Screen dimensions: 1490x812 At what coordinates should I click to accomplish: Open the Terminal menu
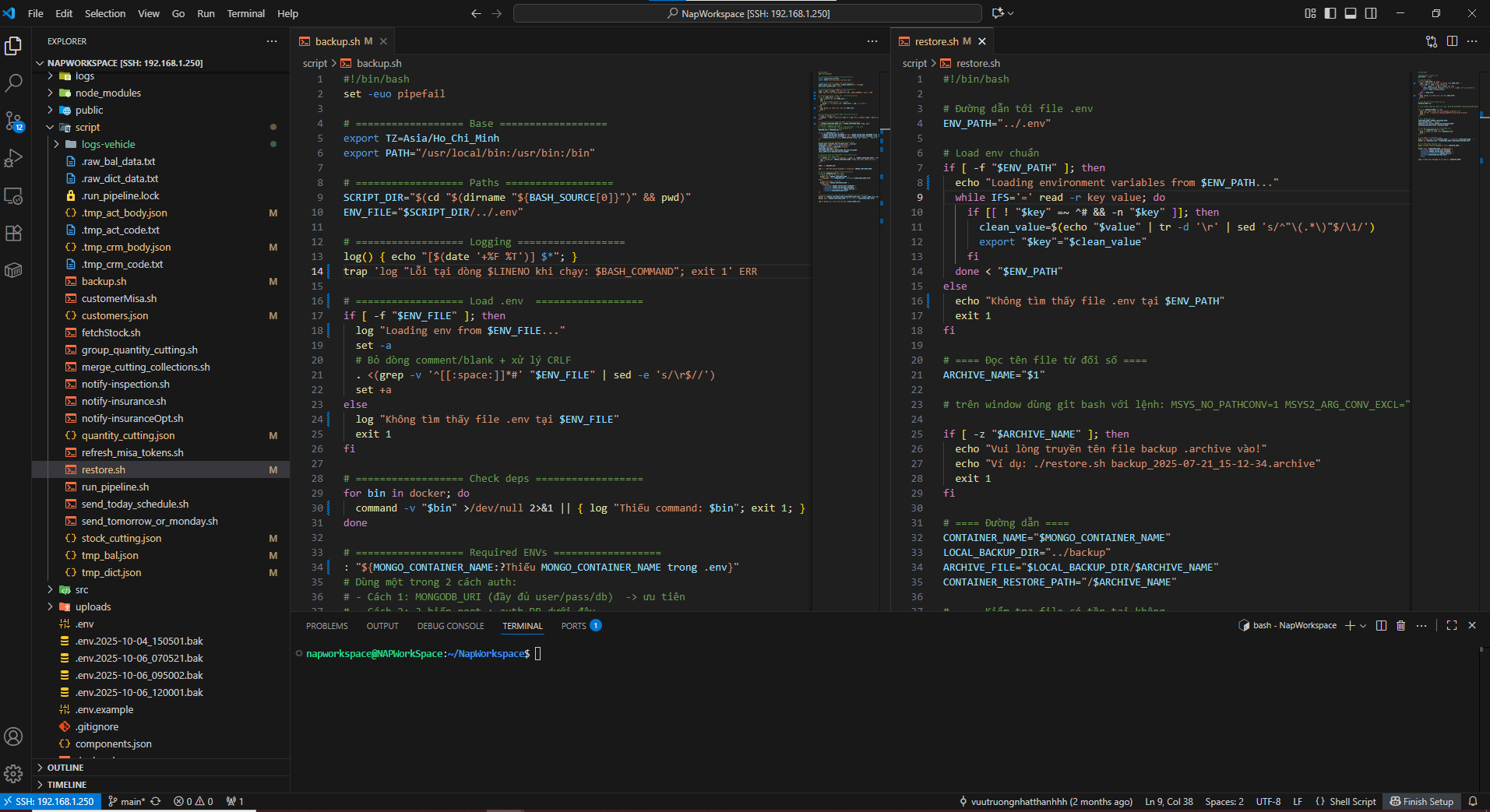tap(245, 13)
